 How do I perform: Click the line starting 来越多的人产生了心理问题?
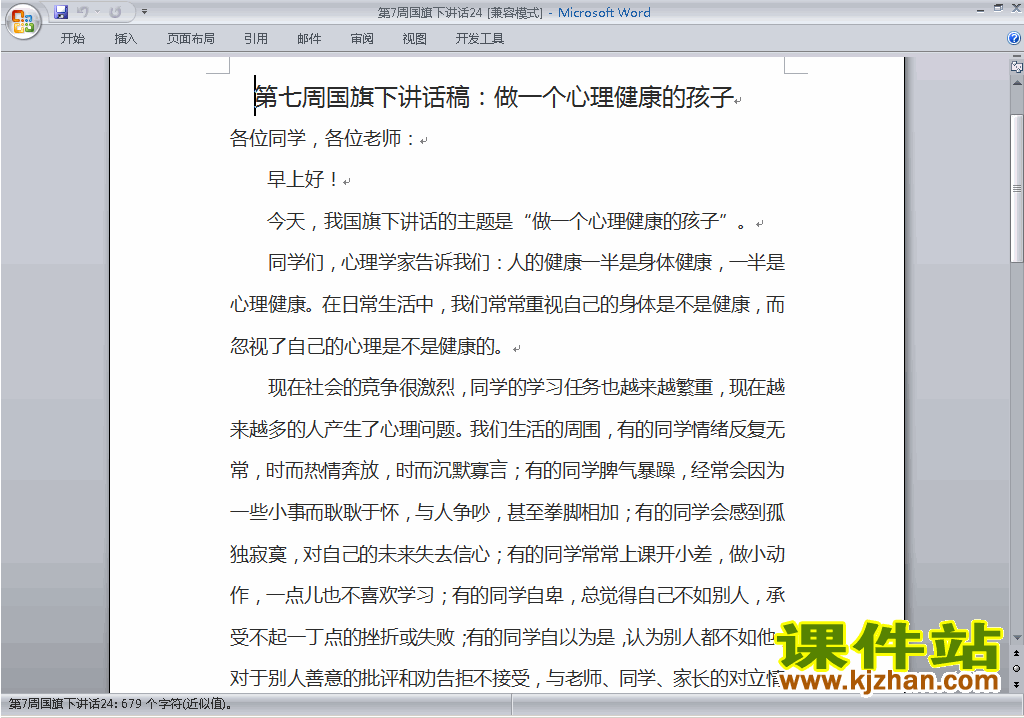tap(507, 429)
